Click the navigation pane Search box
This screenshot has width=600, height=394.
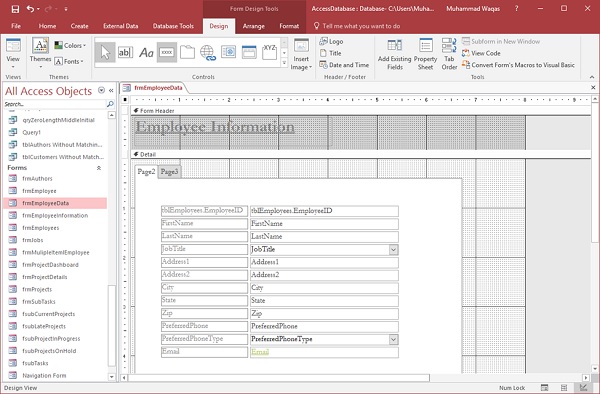click(x=55, y=104)
